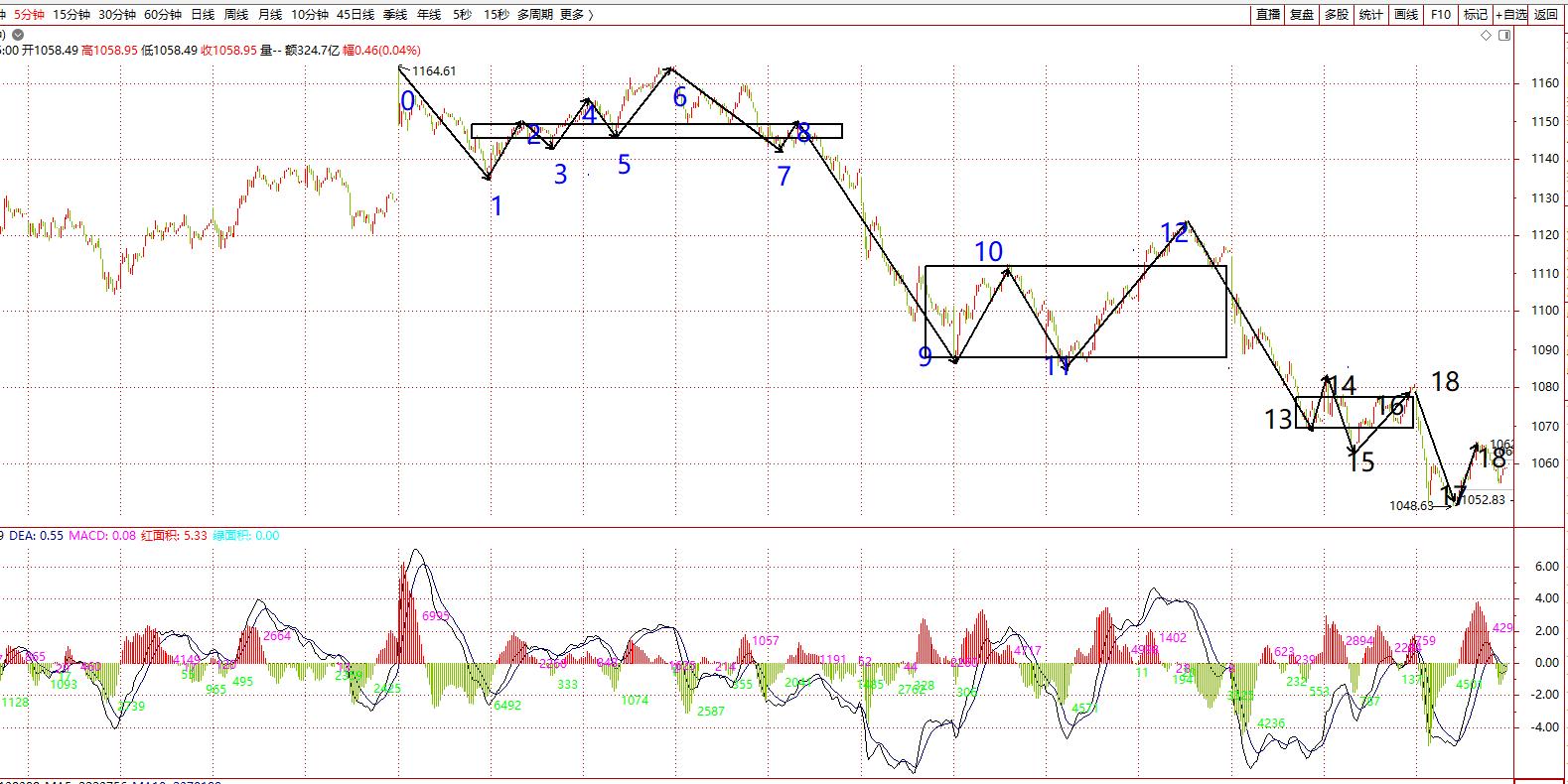Switch to the 日线 daily chart tab
1568x784 pixels.
point(203,15)
